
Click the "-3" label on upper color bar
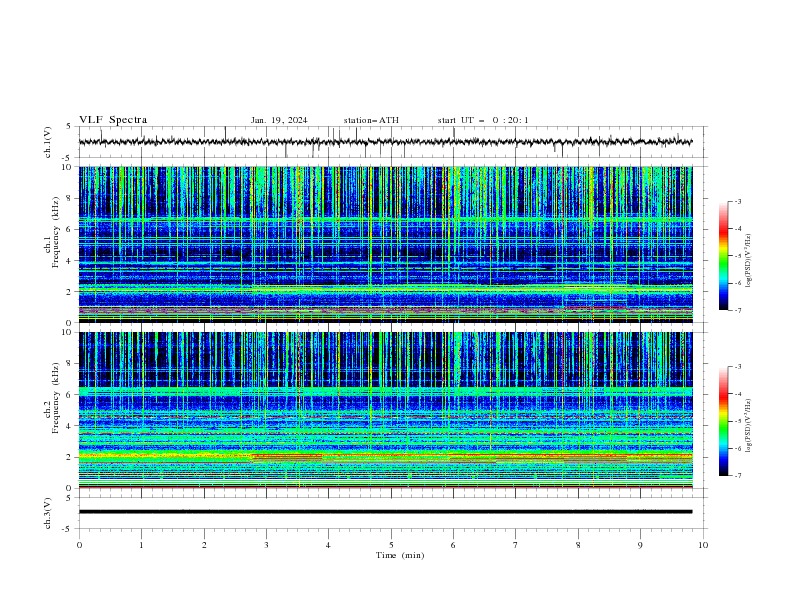click(x=738, y=201)
